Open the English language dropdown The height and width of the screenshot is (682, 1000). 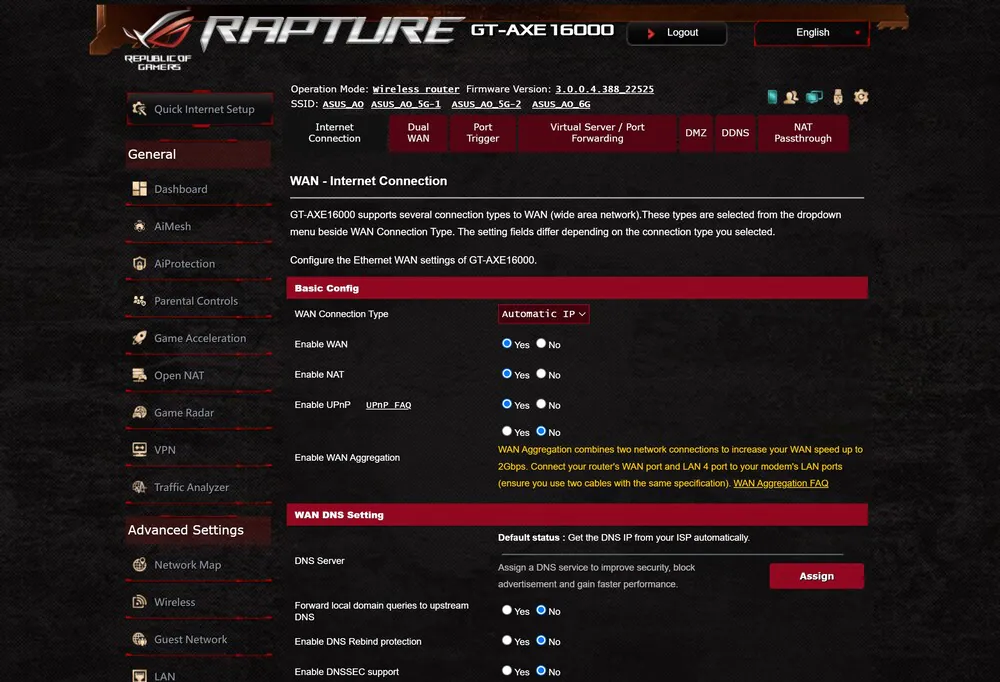[x=811, y=33]
